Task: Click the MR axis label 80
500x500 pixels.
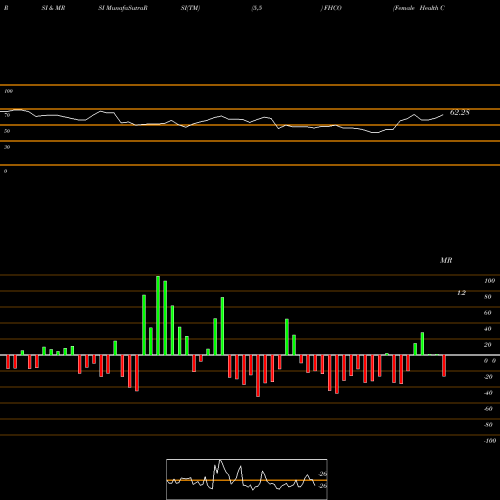Action: [488, 297]
